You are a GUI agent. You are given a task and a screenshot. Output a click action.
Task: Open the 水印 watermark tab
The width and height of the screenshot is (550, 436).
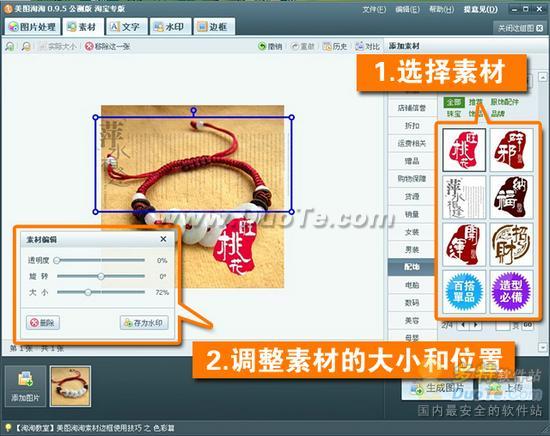(170, 27)
